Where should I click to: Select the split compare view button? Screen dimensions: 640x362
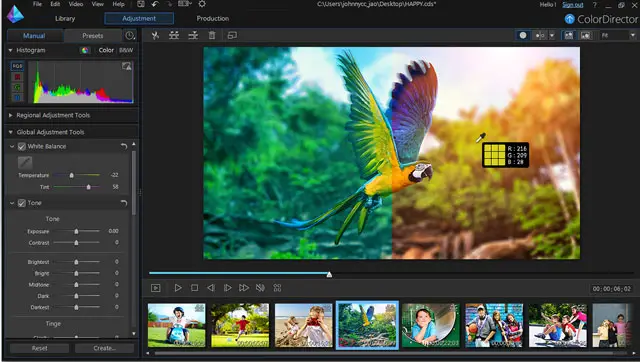point(540,36)
